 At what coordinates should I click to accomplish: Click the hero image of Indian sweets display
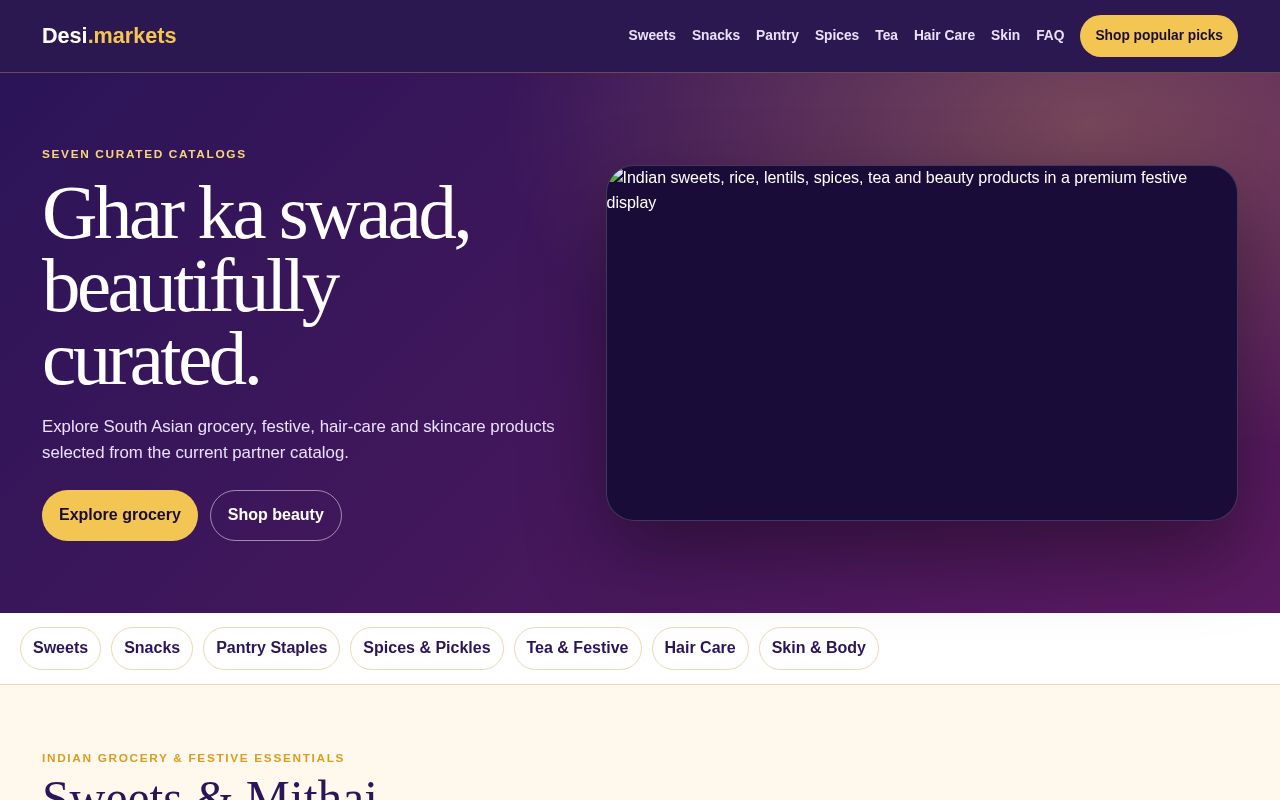pos(922,343)
